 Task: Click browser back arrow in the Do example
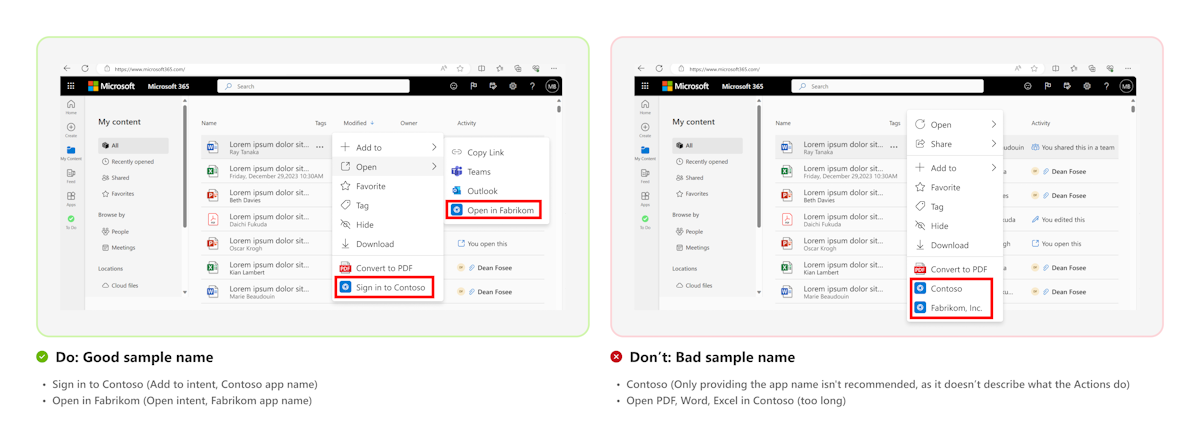click(67, 69)
